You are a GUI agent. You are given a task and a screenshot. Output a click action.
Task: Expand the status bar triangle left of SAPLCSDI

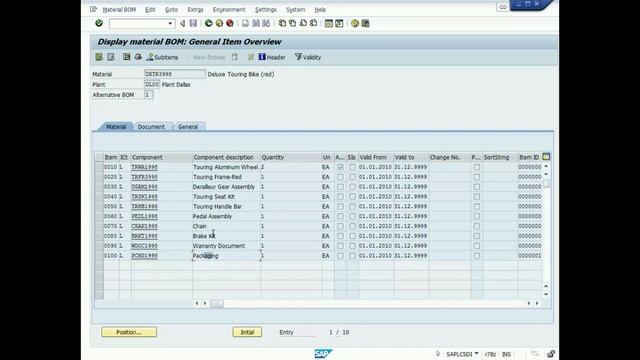coord(438,353)
